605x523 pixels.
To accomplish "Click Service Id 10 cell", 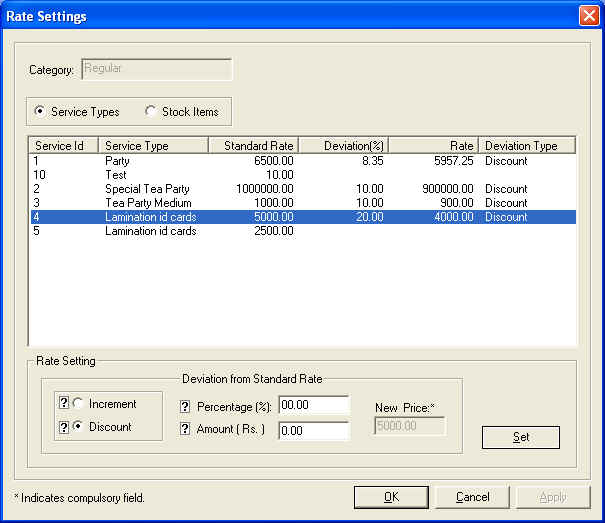I will tap(39, 175).
